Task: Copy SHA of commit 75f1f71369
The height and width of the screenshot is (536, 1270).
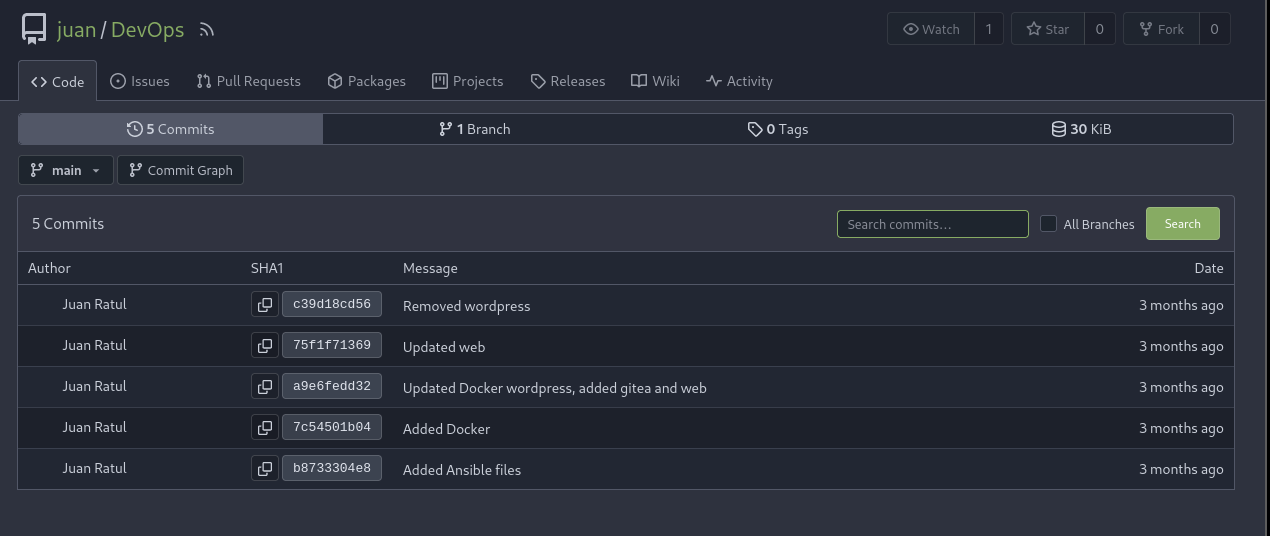Action: (x=265, y=346)
